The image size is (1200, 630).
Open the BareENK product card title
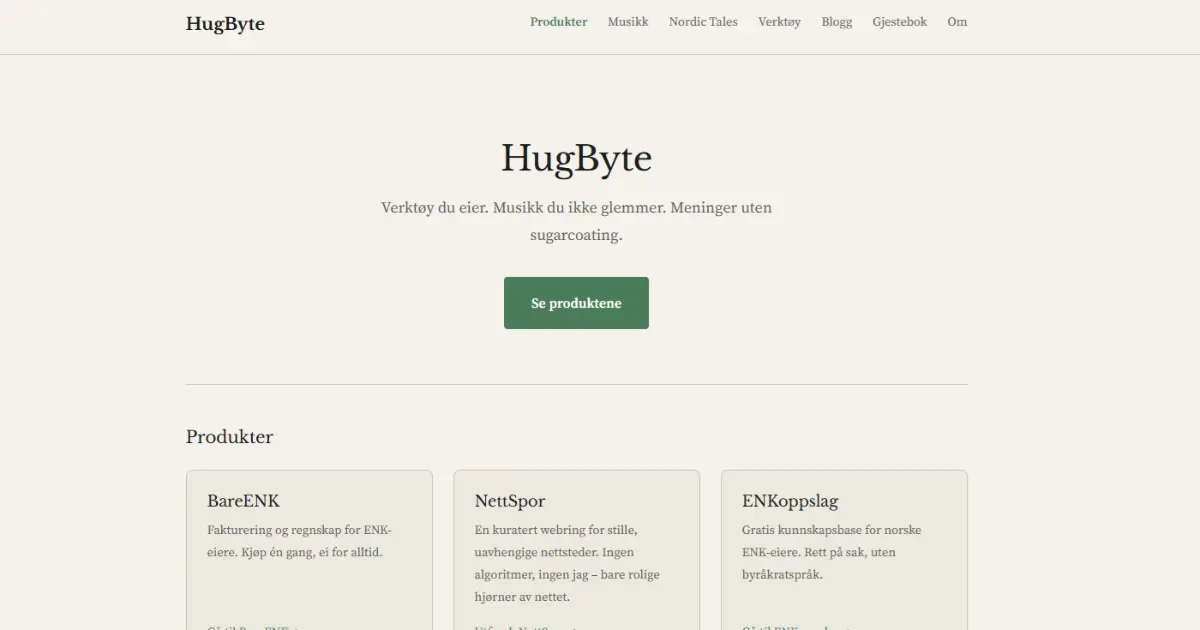pyautogui.click(x=243, y=501)
